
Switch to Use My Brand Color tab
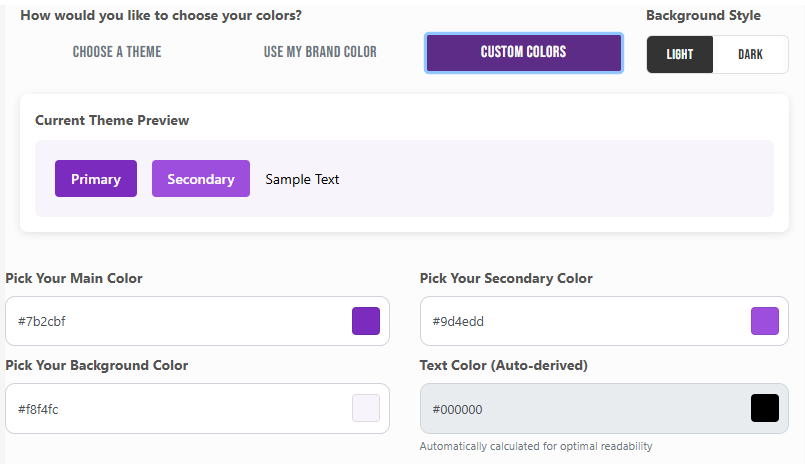click(320, 52)
